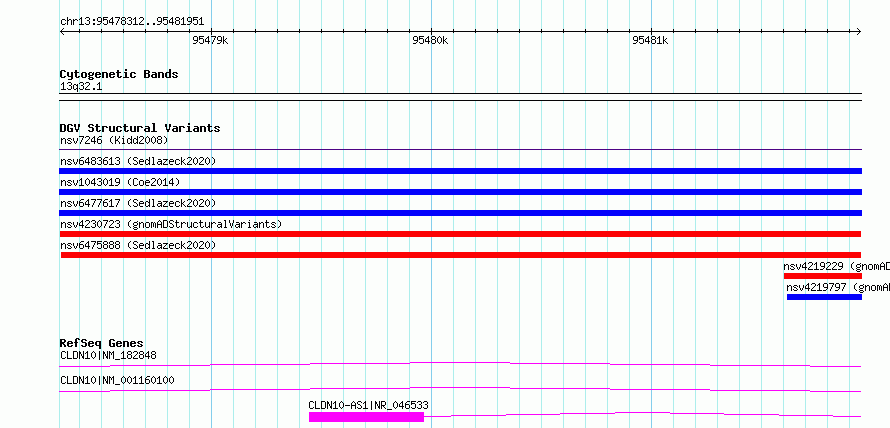Click the left arrow of the ruler

click(x=62, y=32)
